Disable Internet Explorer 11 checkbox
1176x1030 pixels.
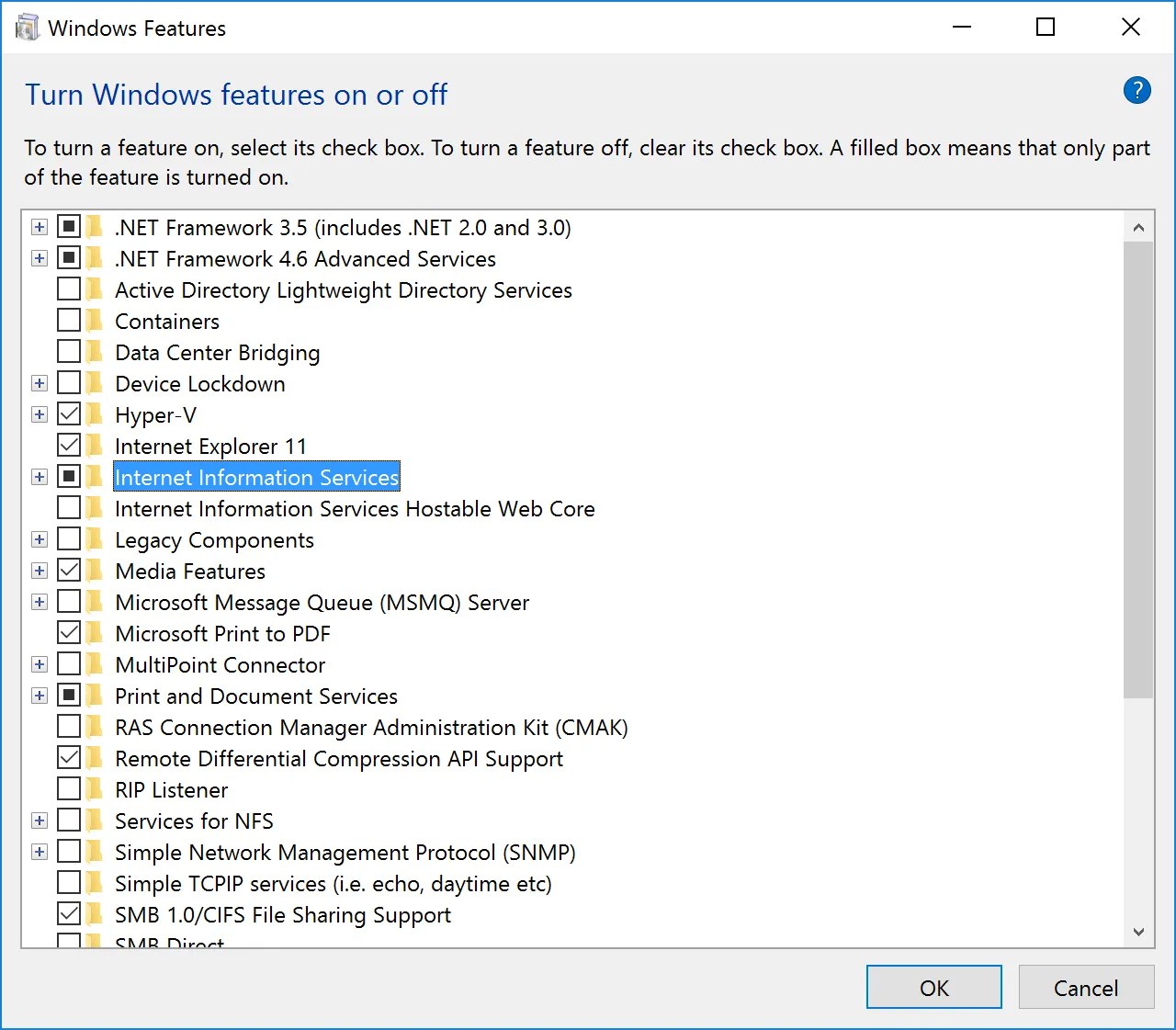pyautogui.click(x=69, y=445)
